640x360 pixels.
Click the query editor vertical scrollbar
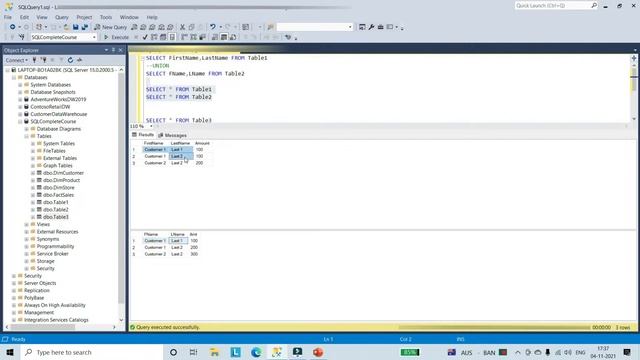click(634, 88)
